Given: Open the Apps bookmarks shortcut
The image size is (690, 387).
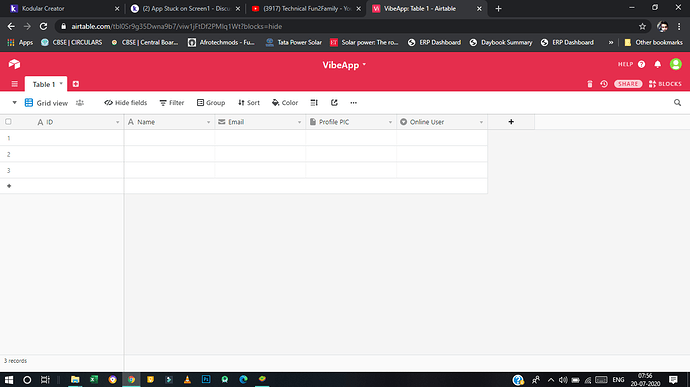Looking at the screenshot, I should click(x=20, y=42).
